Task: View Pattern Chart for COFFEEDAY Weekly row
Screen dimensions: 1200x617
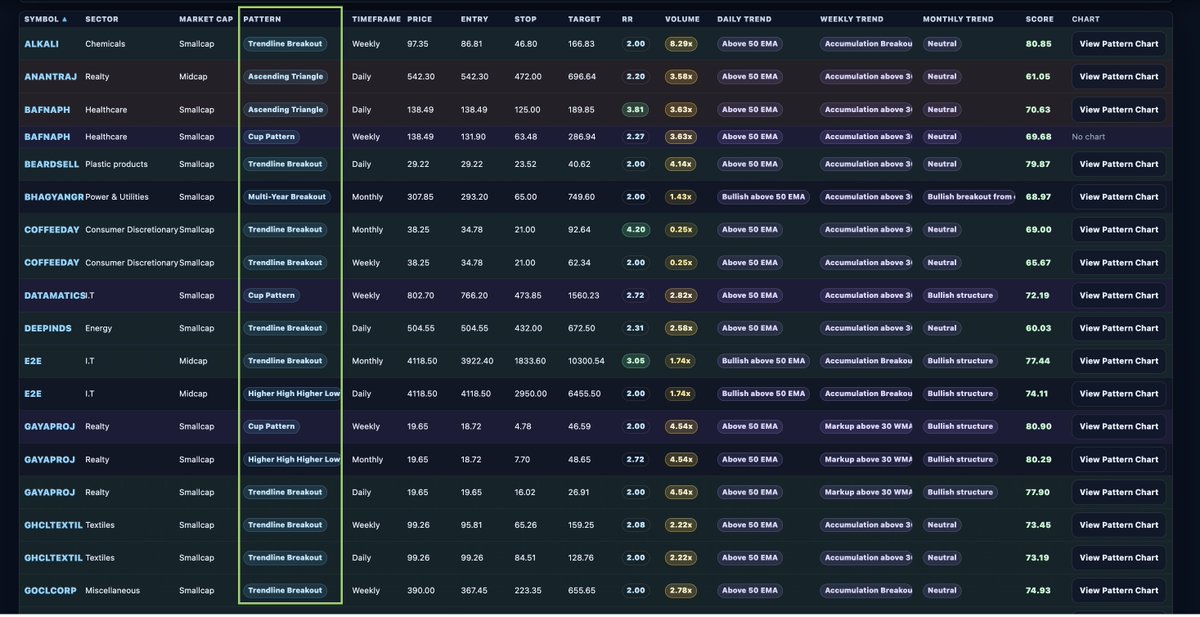Action: [x=1118, y=263]
